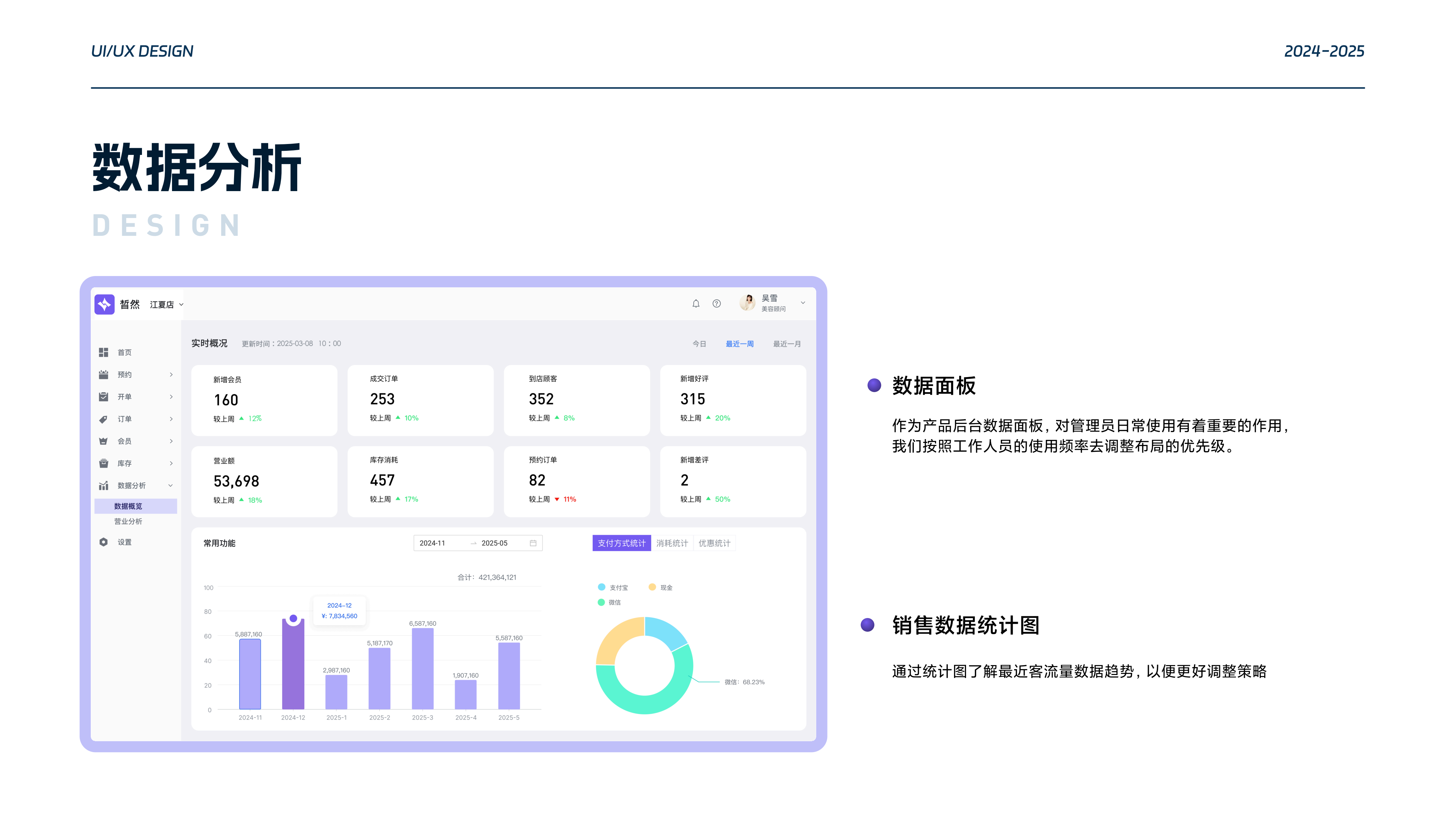
Task: Click the notification bell icon
Action: 696,303
